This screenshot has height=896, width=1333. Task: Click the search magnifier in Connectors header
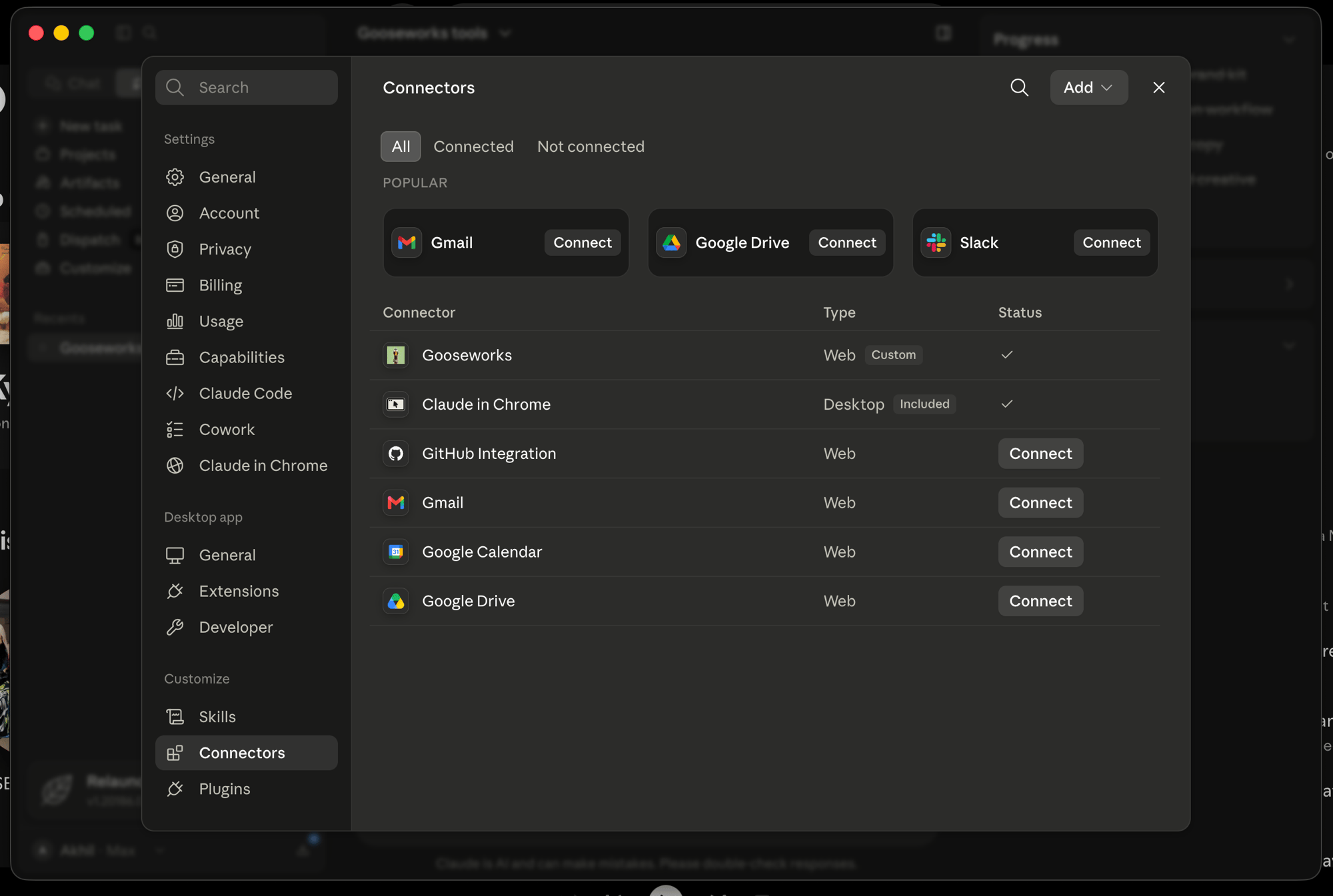pyautogui.click(x=1019, y=87)
